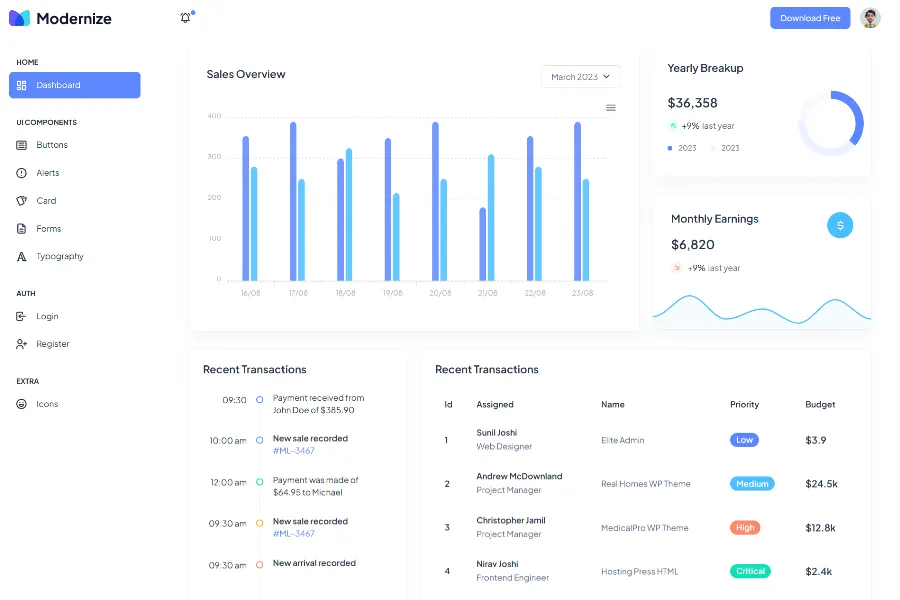
Task: Expand the March 2023 dropdown
Action: (581, 77)
